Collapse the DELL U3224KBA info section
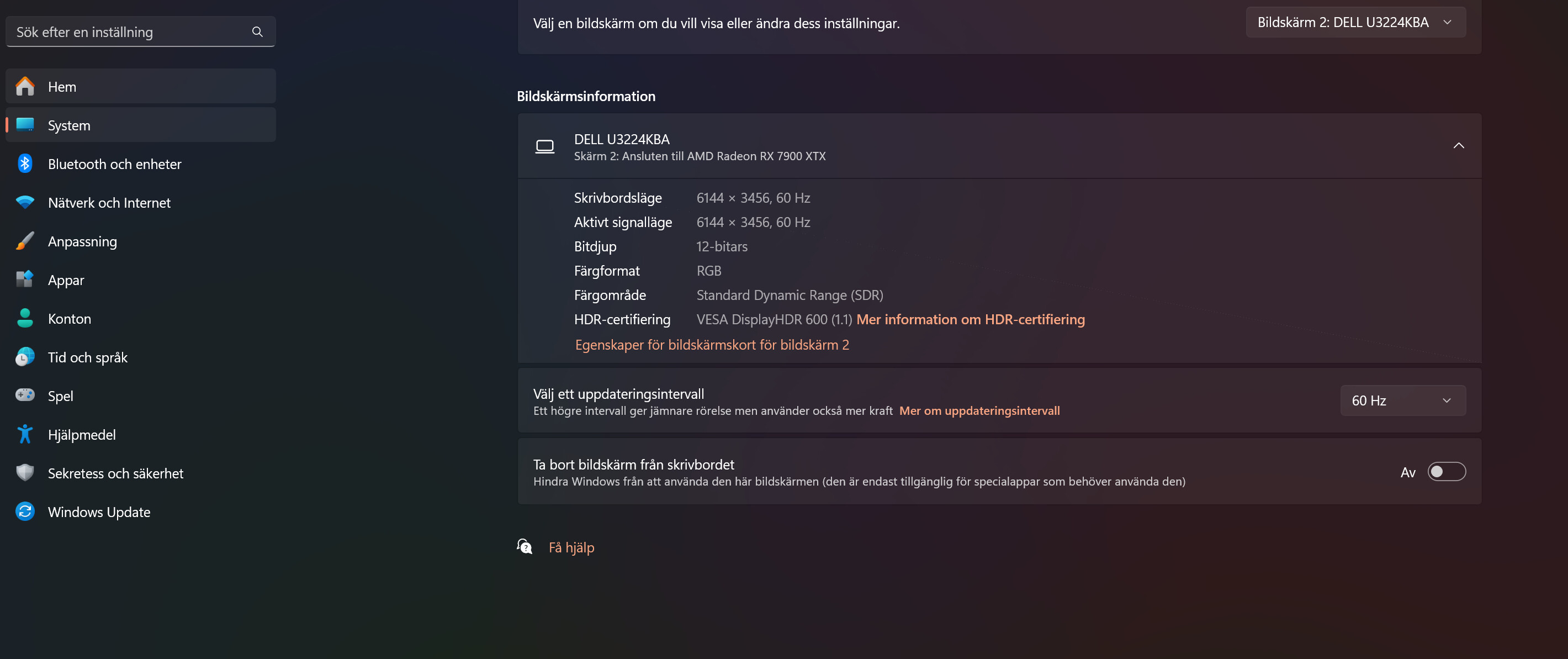The image size is (1568, 659). [x=1459, y=146]
